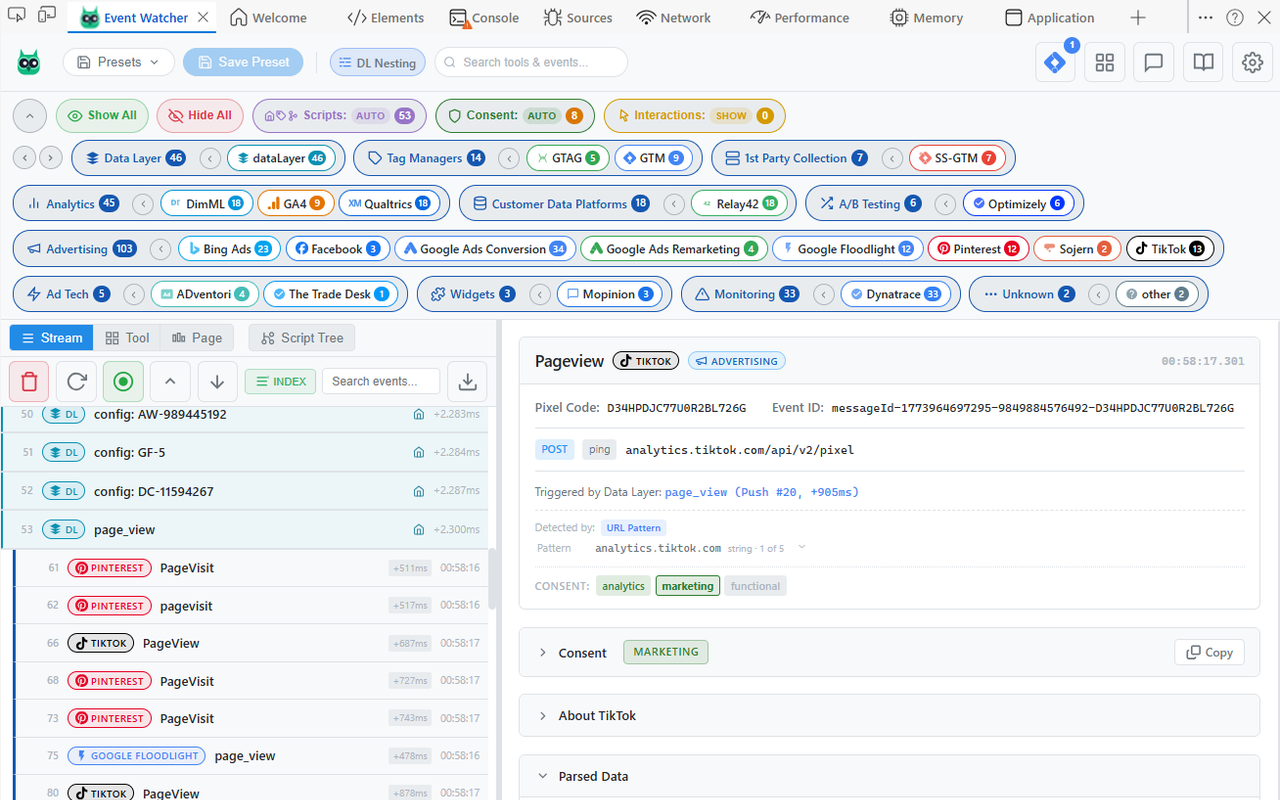This screenshot has height=800, width=1280.
Task: Switch to the Page tab
Action: tap(197, 338)
